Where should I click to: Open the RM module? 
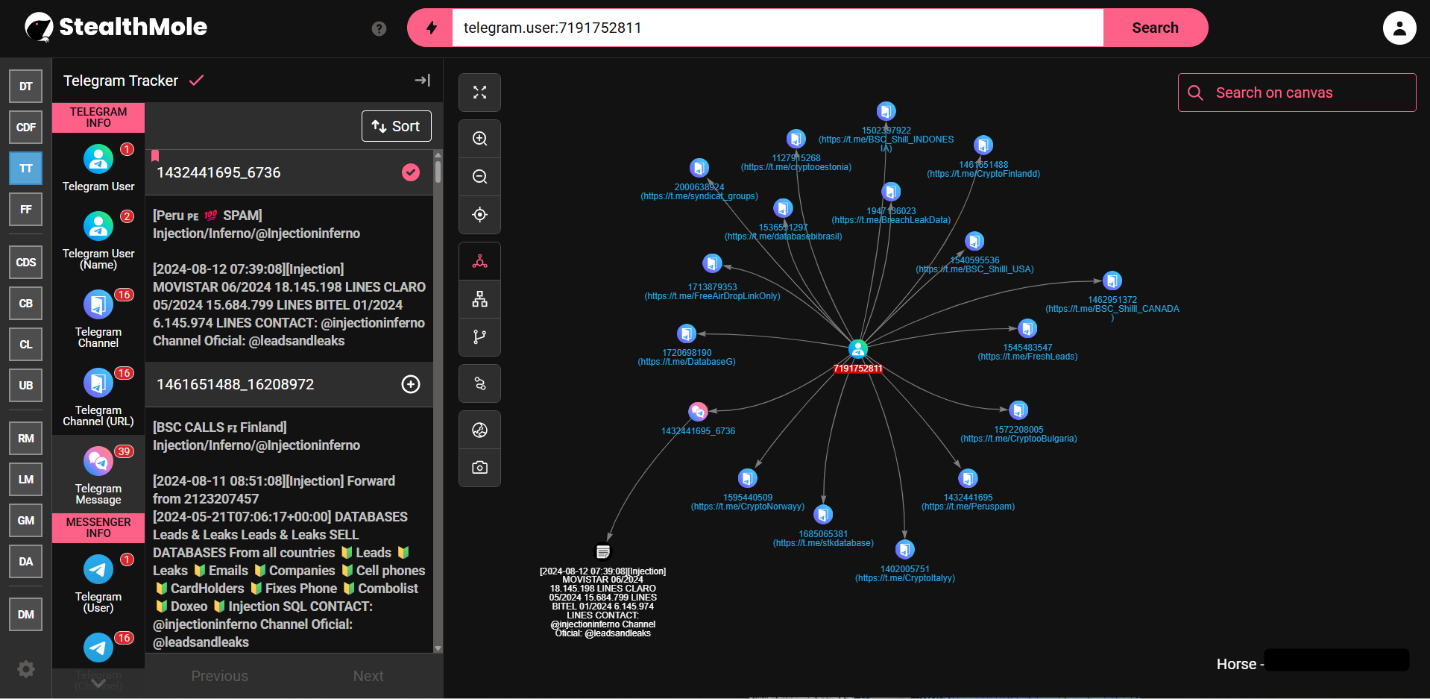(x=26, y=438)
